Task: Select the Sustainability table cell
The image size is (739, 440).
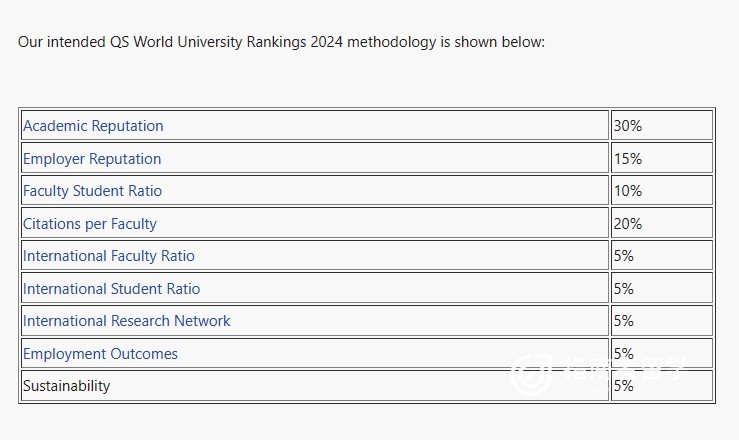Action: (315, 386)
